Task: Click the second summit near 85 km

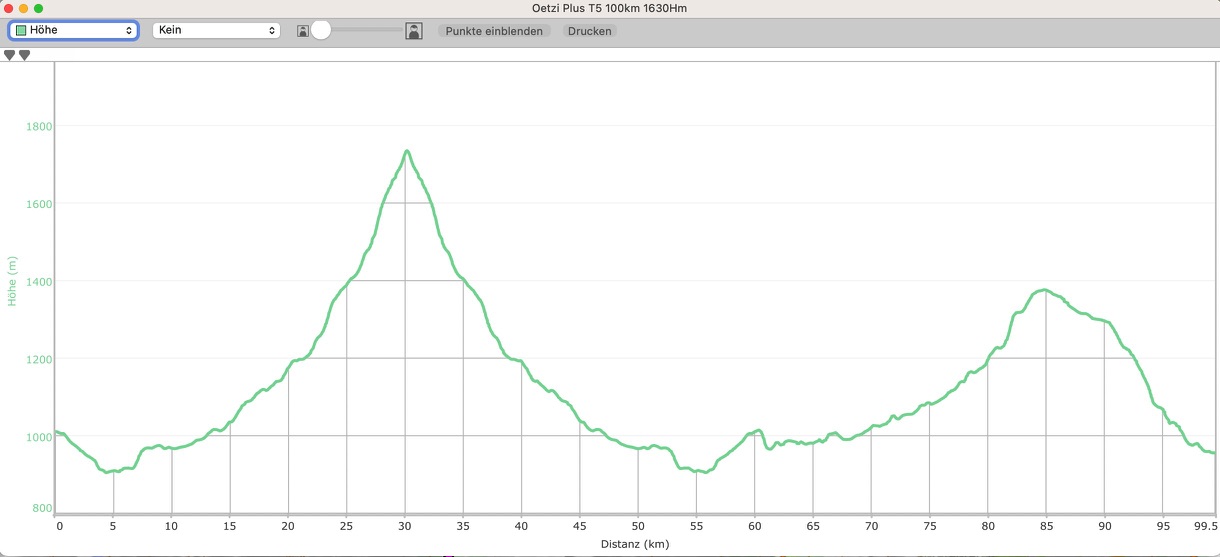Action: tap(1044, 290)
